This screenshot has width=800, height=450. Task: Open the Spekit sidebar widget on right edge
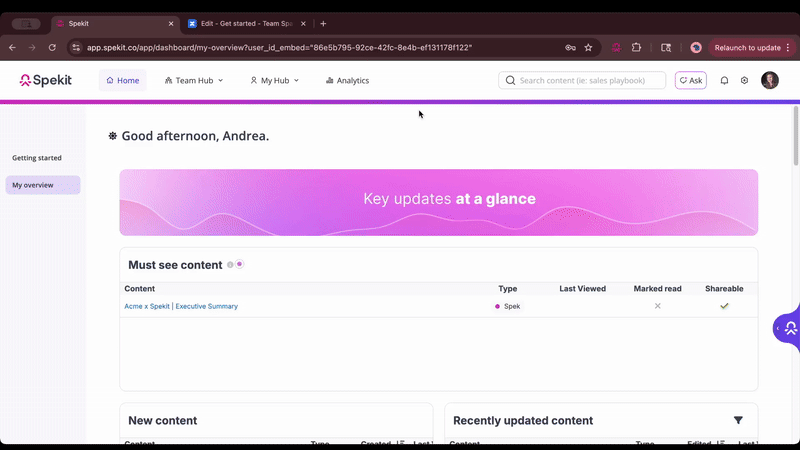pos(788,328)
